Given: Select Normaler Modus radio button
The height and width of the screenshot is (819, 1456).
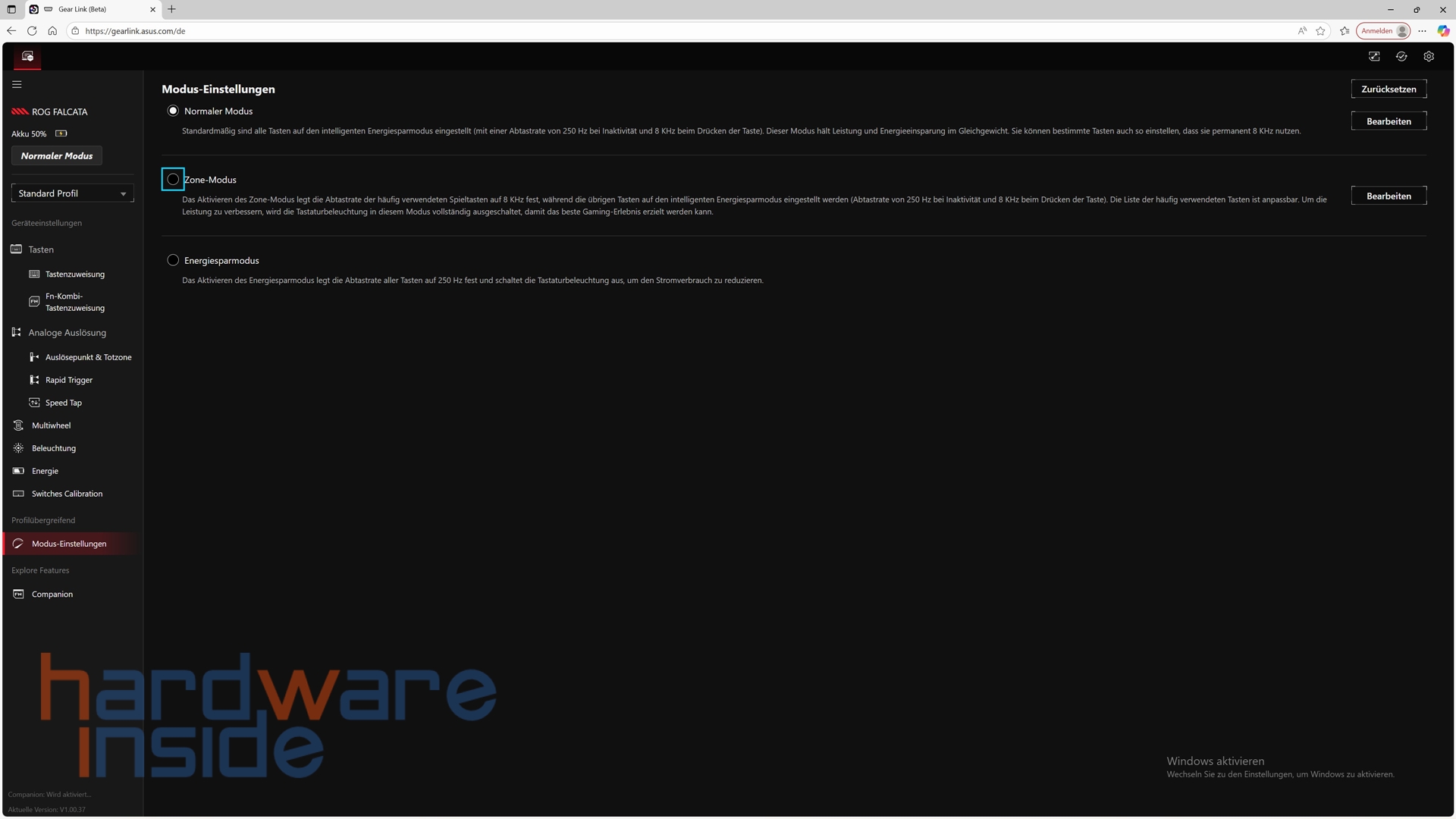Looking at the screenshot, I should (x=173, y=111).
